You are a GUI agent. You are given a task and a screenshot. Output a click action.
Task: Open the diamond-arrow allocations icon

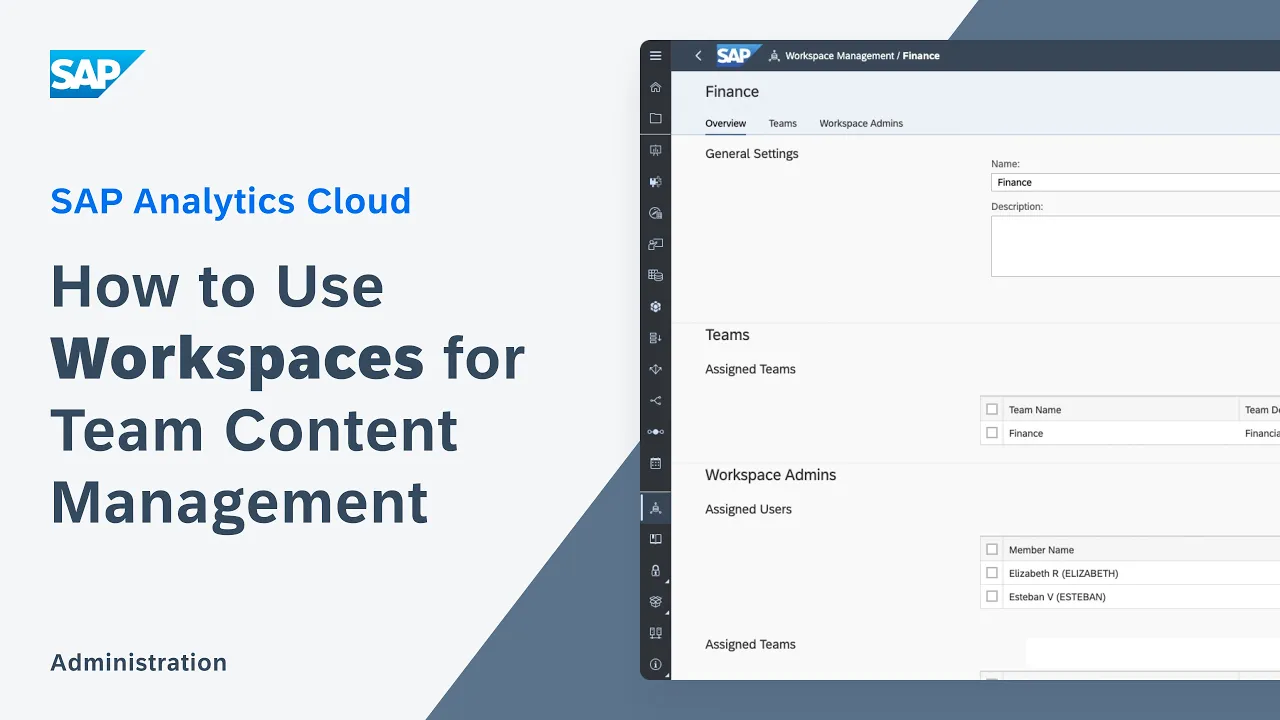coord(656,369)
